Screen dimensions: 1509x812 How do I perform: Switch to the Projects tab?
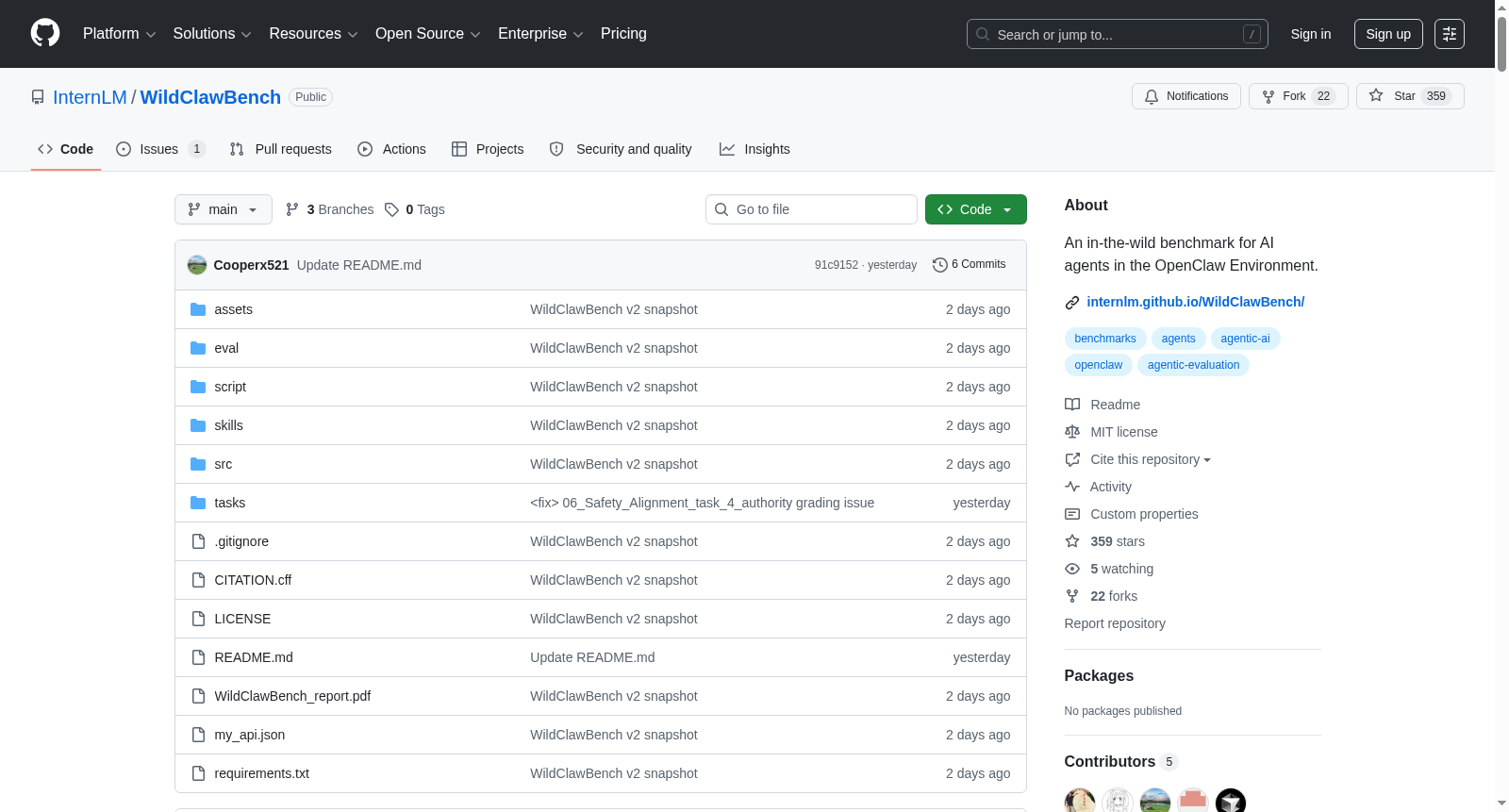[488, 149]
